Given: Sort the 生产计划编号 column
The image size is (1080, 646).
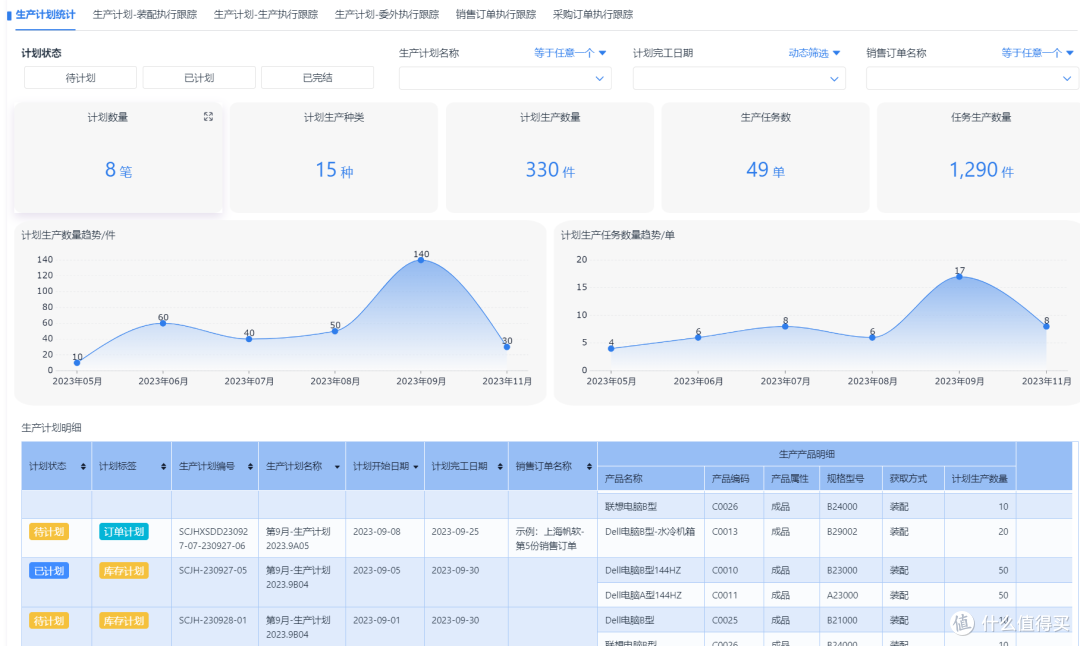Looking at the screenshot, I should (250, 466).
